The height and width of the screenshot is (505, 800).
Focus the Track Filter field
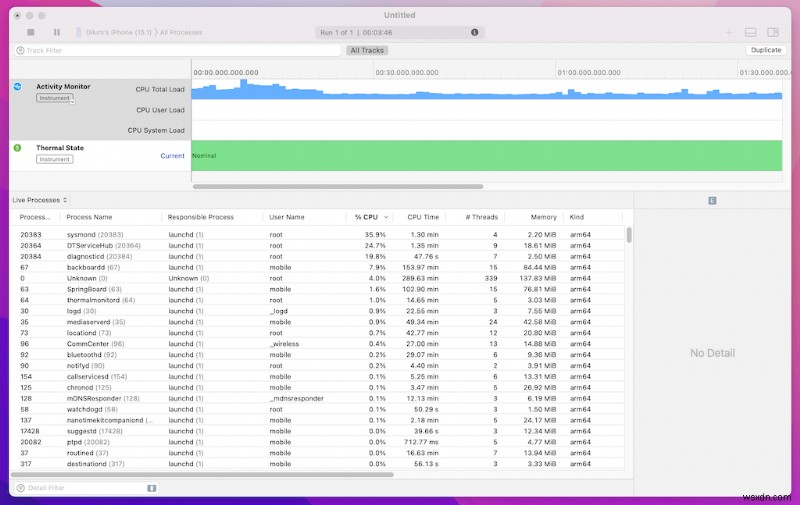click(x=177, y=50)
